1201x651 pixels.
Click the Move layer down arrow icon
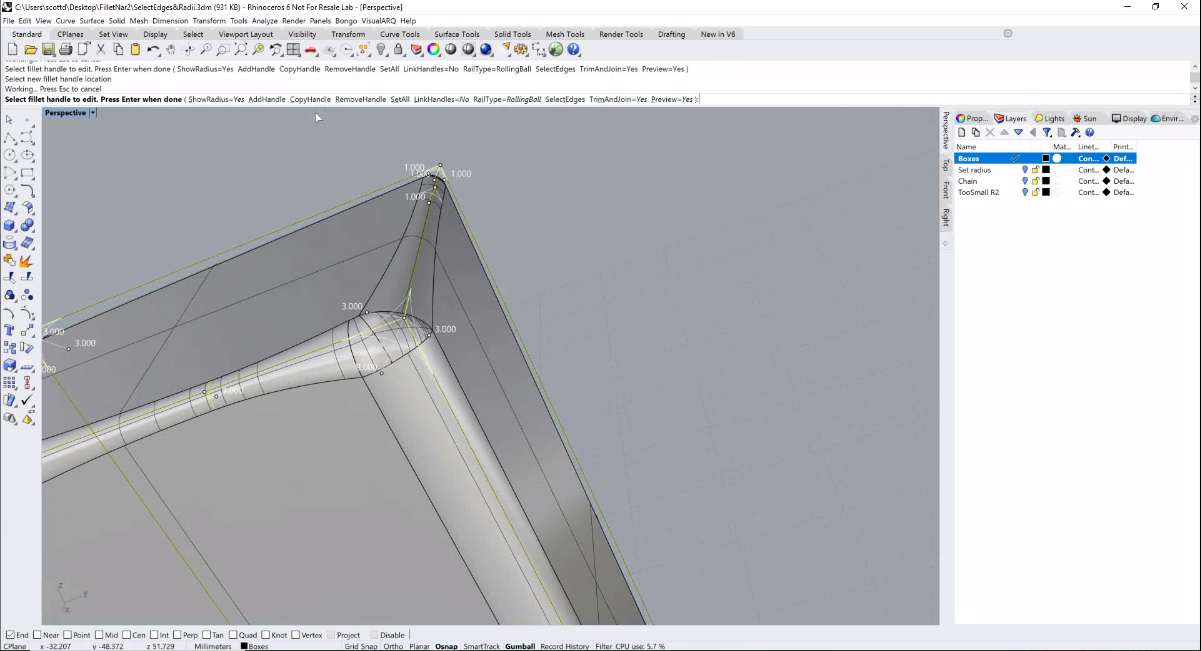click(x=1018, y=132)
